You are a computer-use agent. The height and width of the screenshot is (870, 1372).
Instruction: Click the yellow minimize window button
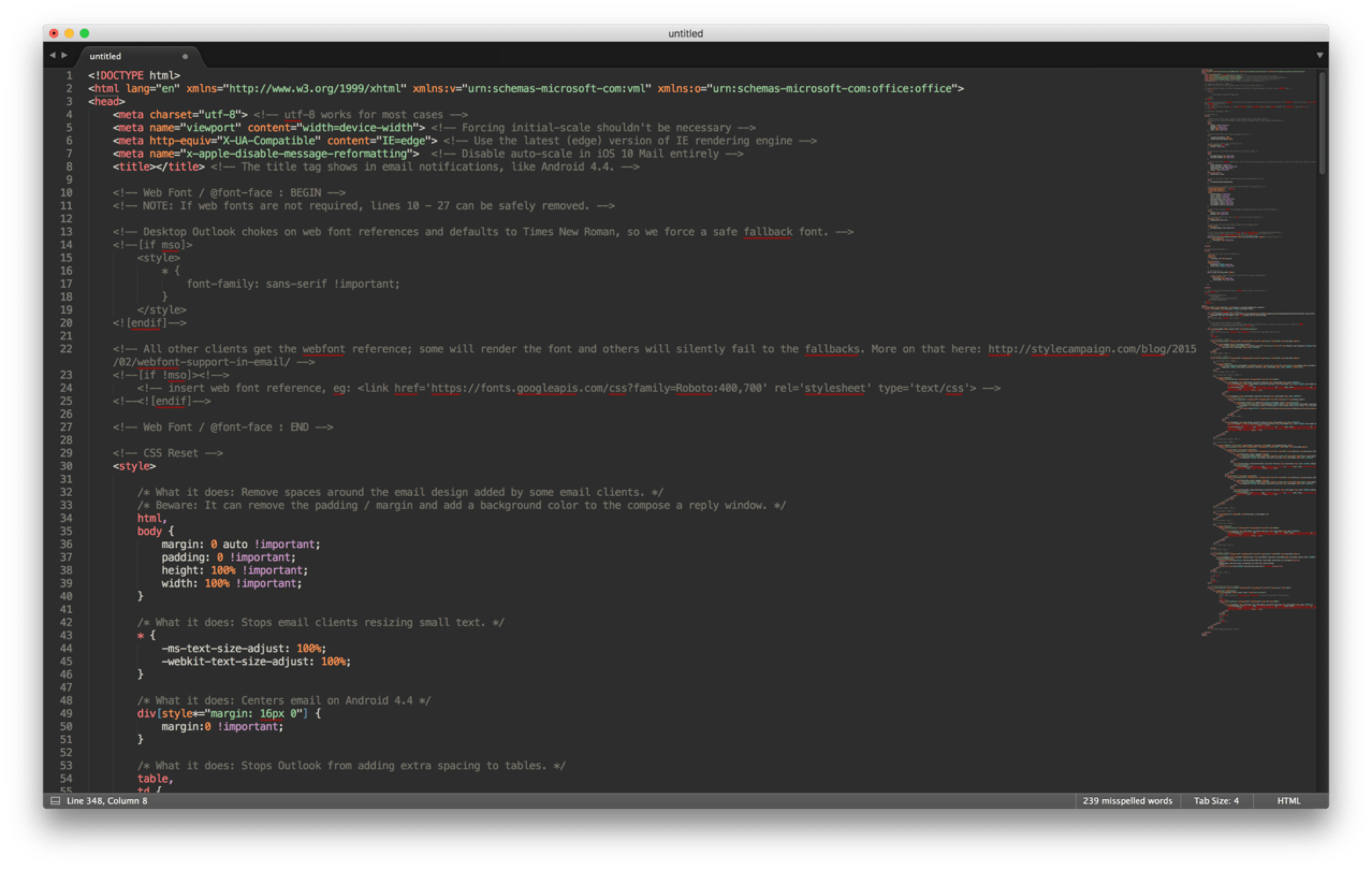(69, 33)
